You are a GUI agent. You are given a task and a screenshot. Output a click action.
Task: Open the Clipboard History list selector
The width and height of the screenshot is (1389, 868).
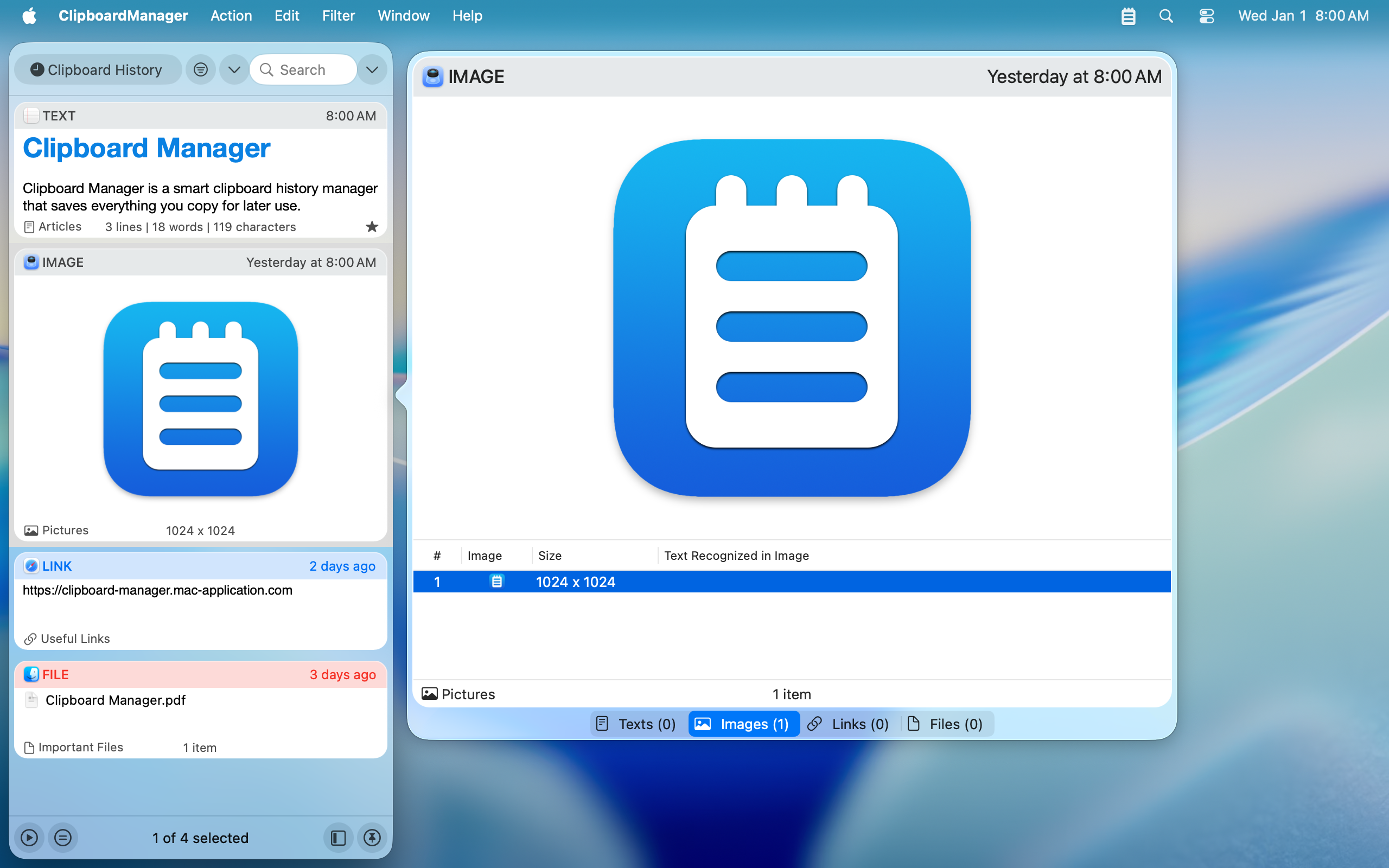coord(98,69)
